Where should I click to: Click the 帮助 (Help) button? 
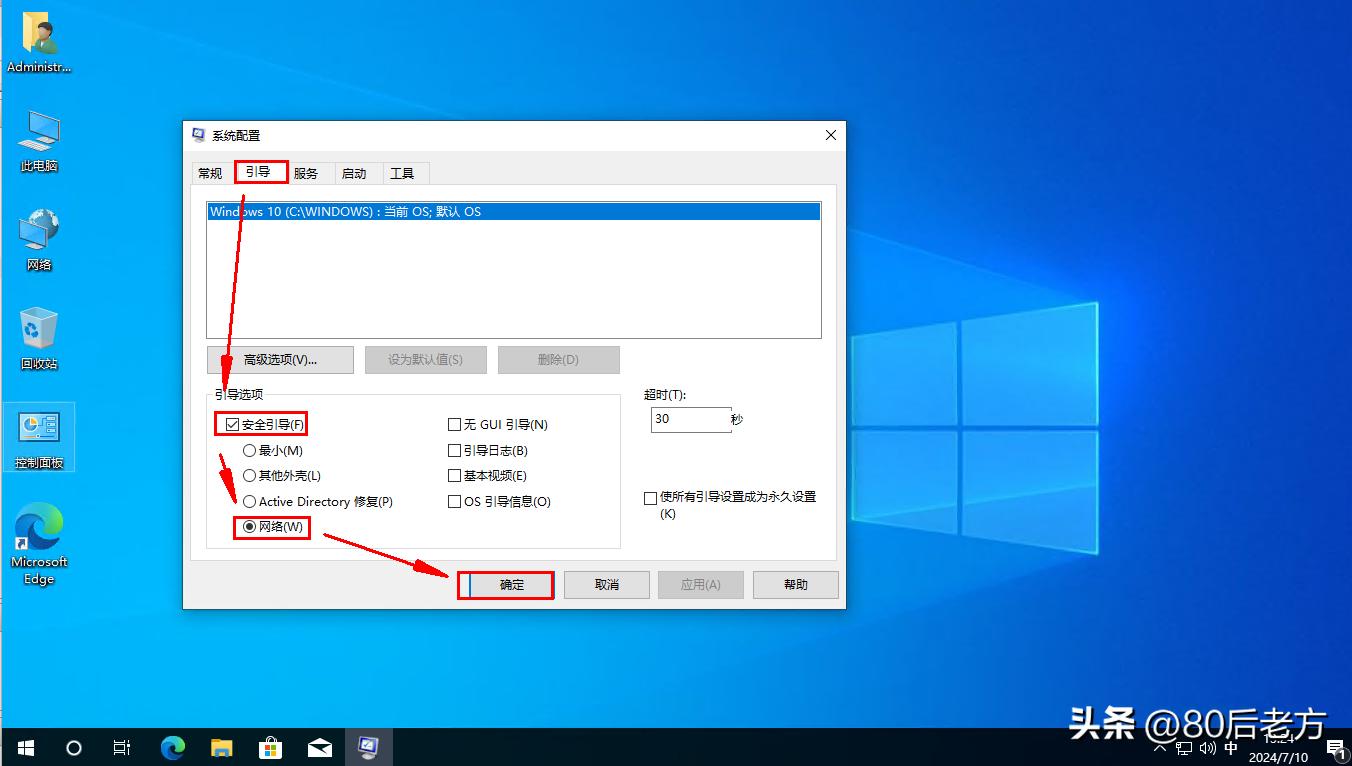(x=795, y=584)
